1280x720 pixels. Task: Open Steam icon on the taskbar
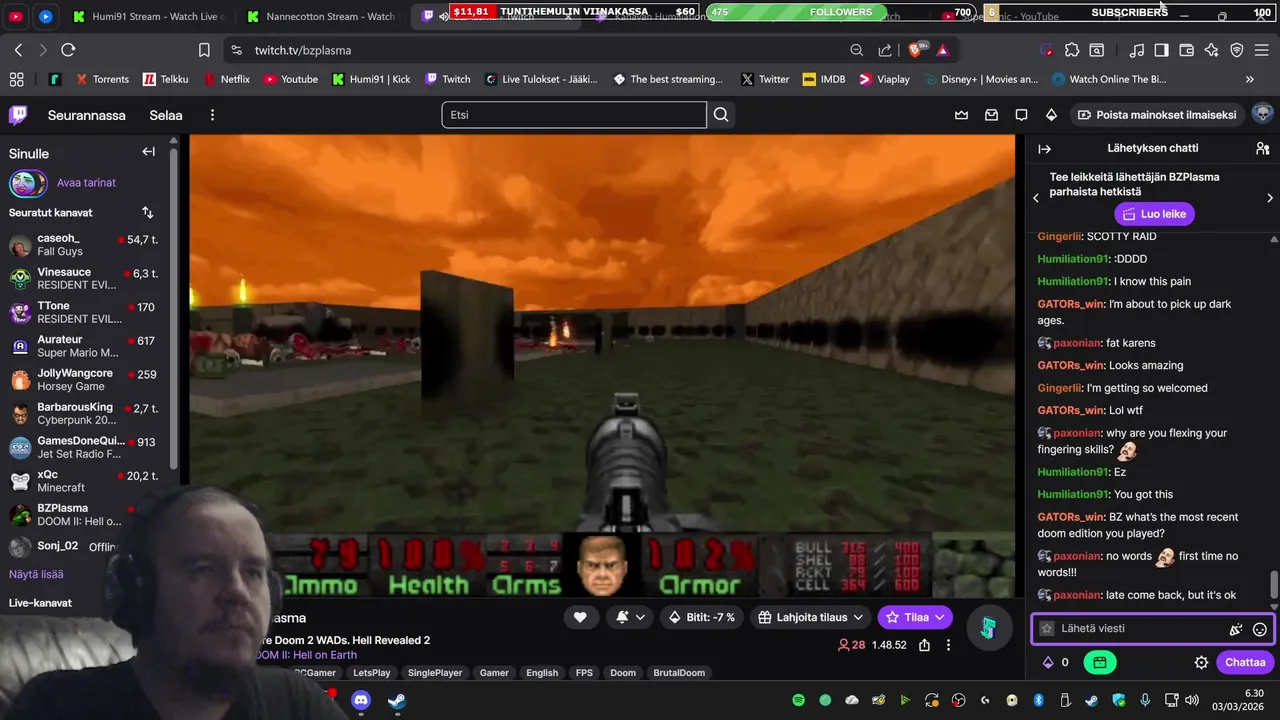397,700
